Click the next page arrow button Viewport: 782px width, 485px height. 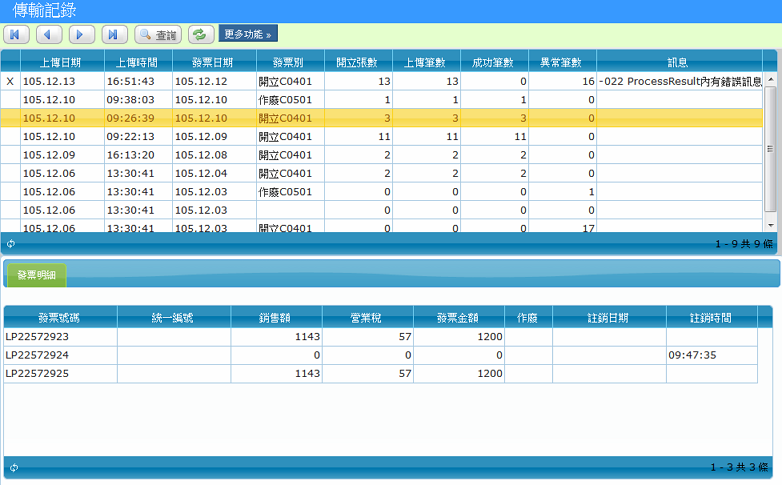[x=82, y=35]
